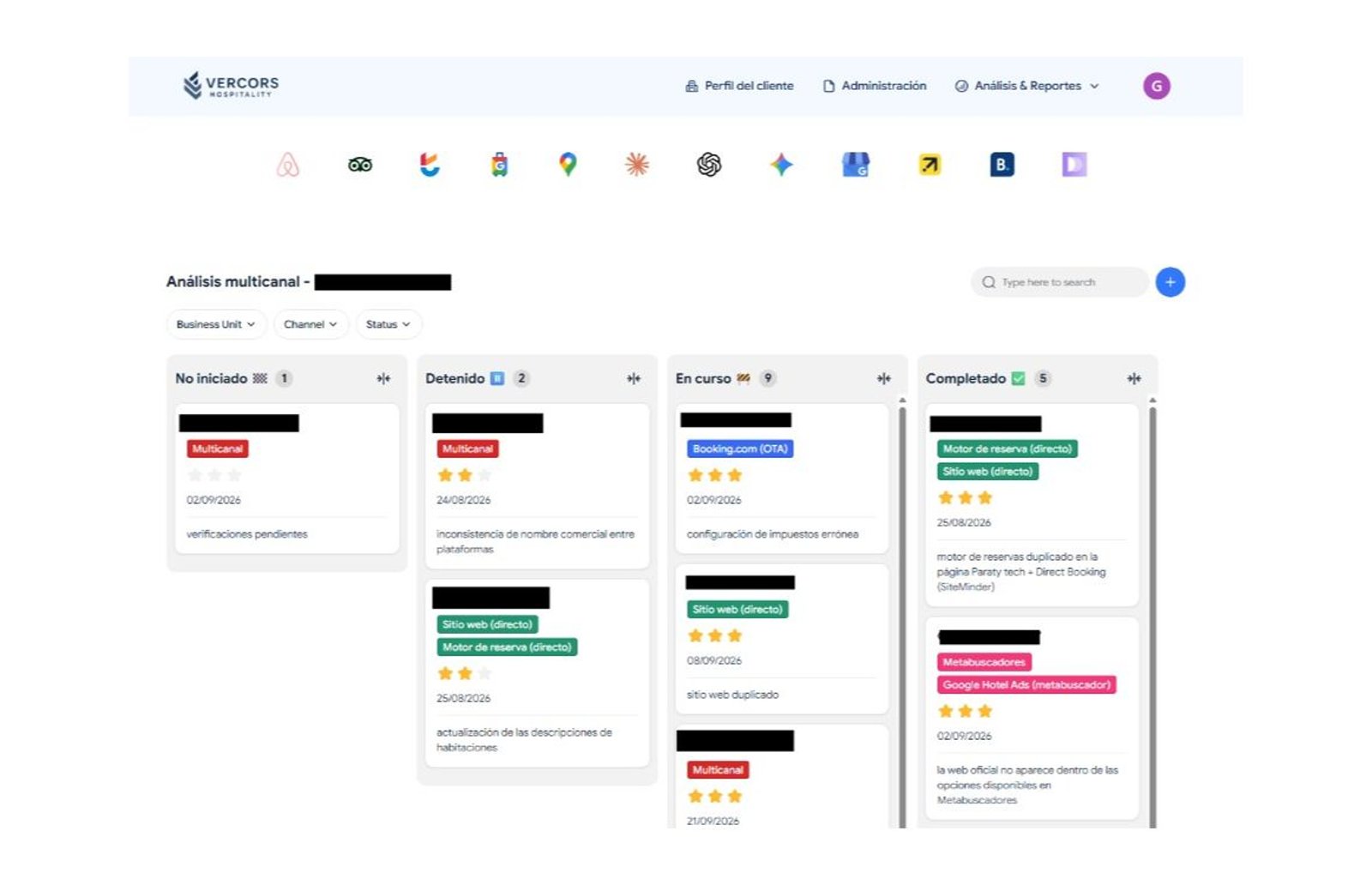Expand the Status filter dropdown

coord(388,324)
